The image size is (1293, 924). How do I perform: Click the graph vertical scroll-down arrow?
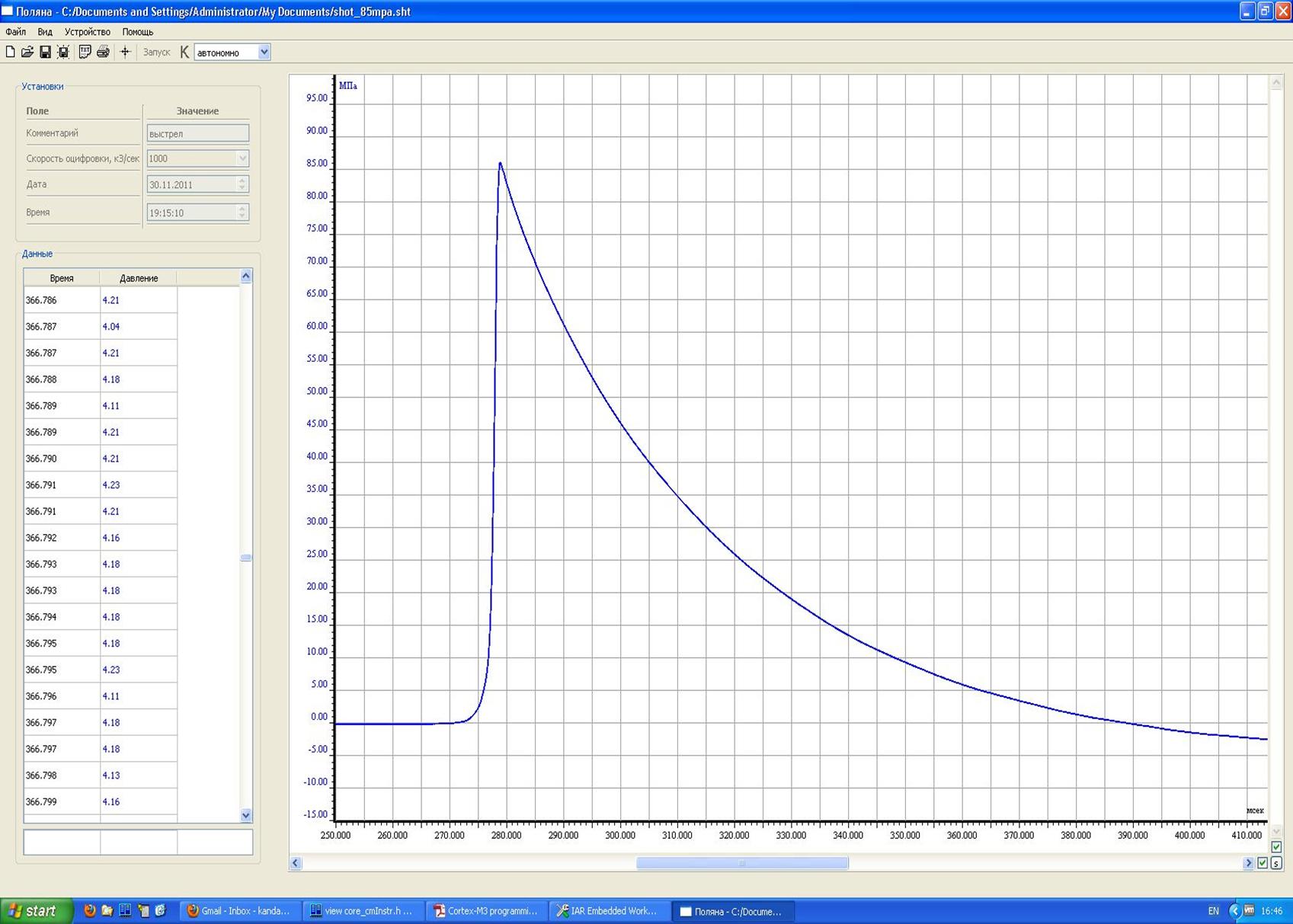1276,831
